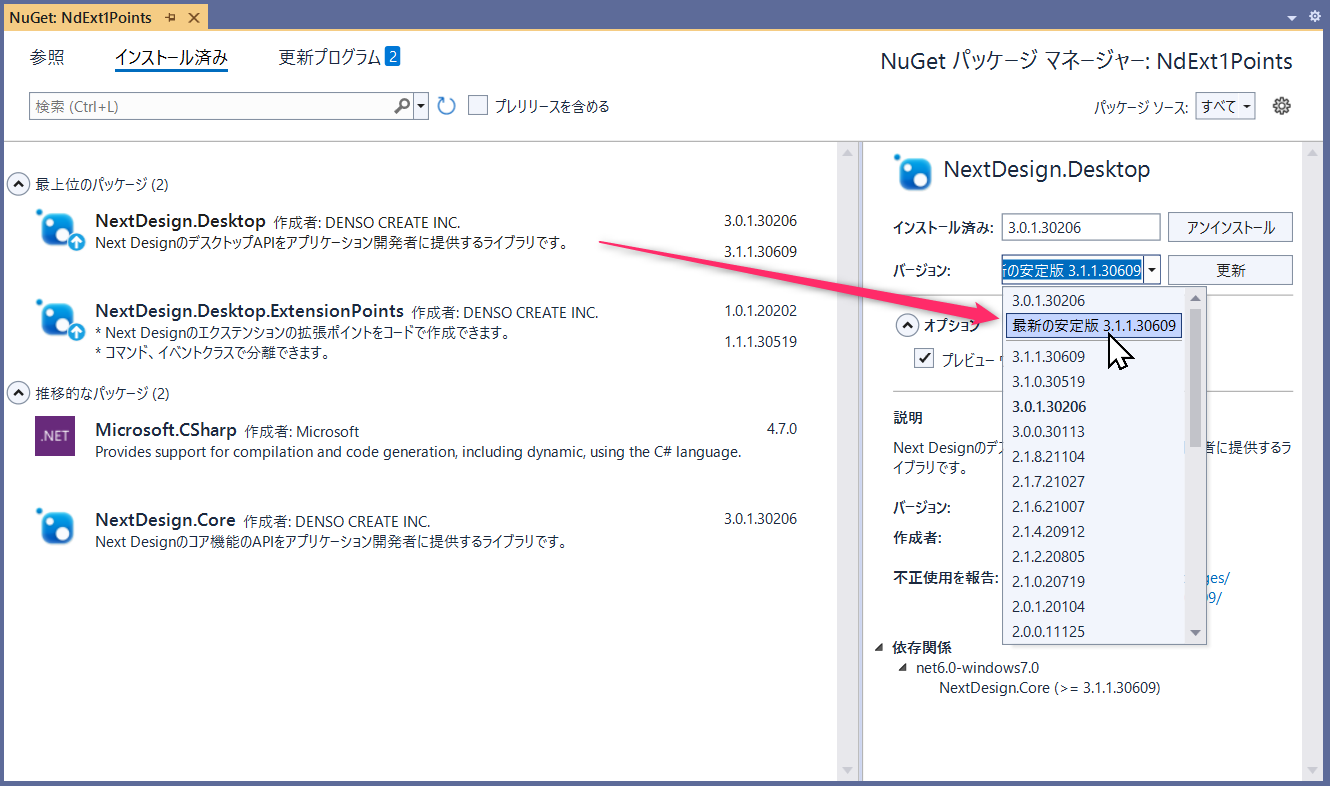Click the pin icon on NuGet tab
1330x786 pixels.
coord(171,18)
